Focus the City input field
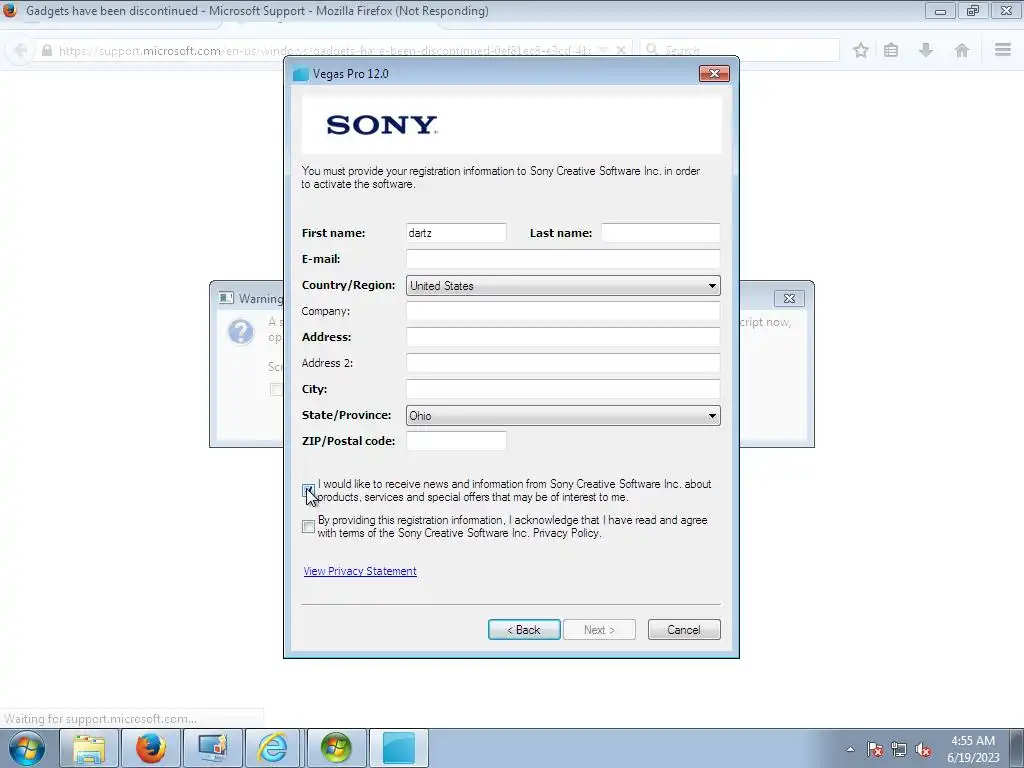 (563, 389)
